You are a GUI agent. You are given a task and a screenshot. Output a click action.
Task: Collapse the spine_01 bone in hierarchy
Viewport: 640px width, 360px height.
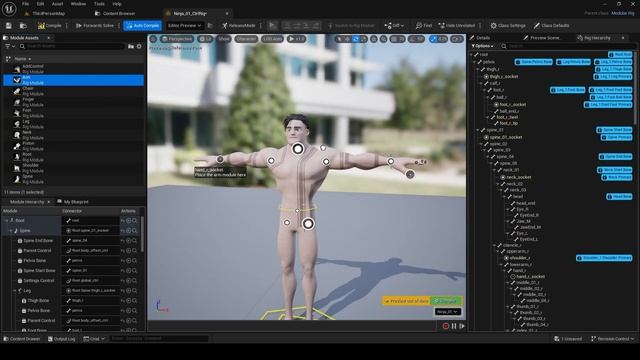(x=478, y=130)
